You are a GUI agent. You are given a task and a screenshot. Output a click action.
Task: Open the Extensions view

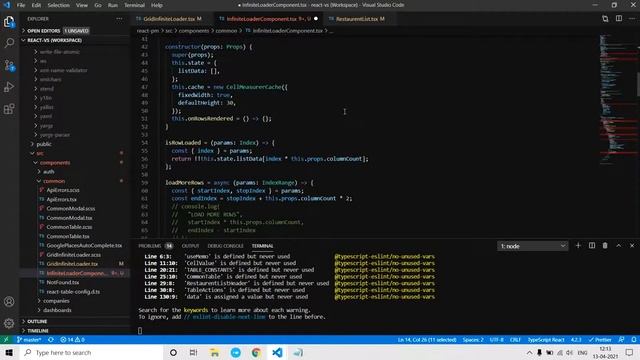pos(9,109)
